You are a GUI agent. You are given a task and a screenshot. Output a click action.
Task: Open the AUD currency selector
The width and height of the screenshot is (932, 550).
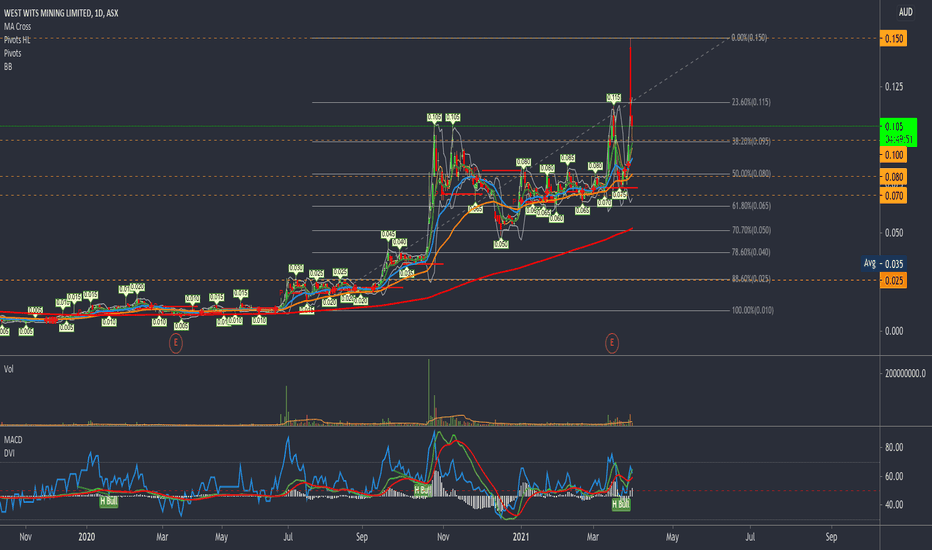905,12
